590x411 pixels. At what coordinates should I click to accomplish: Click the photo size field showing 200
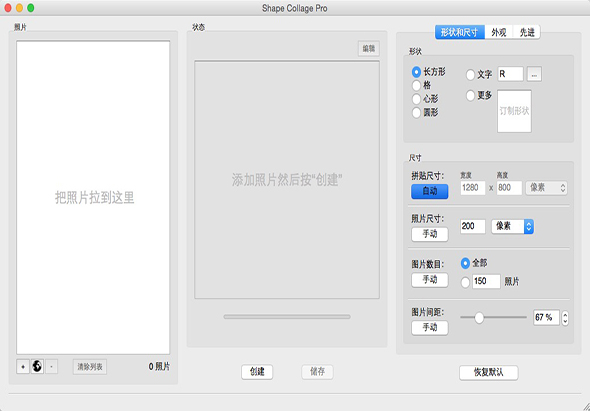(473, 226)
